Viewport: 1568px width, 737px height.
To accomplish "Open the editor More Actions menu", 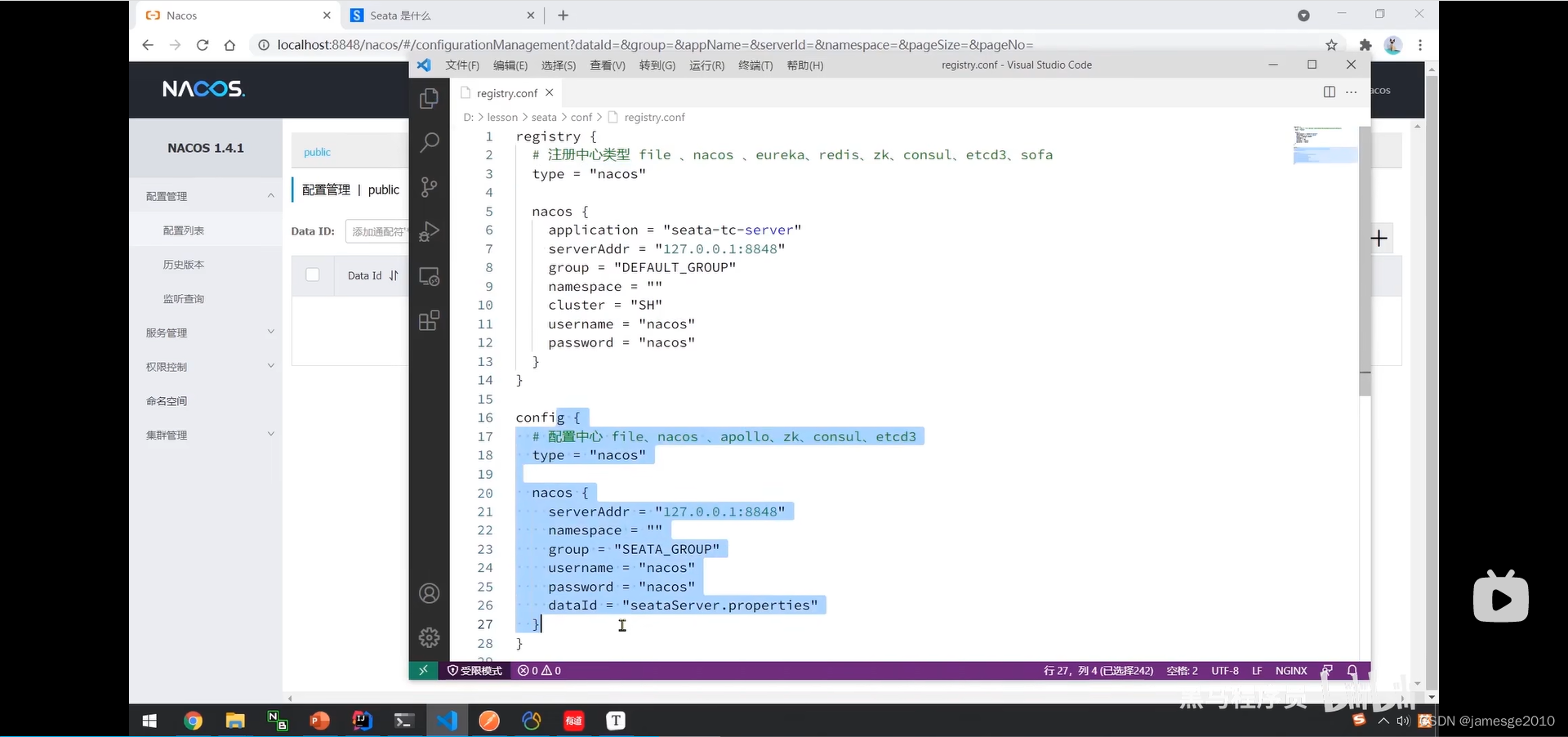I will pos(1352,92).
